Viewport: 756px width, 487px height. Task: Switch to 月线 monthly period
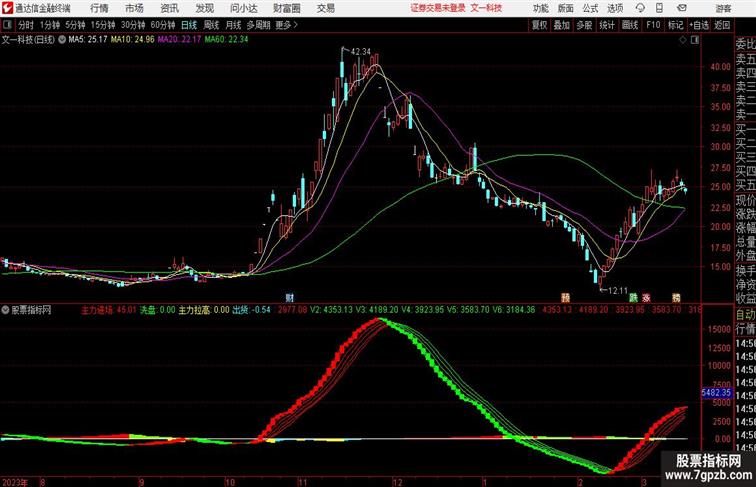[233, 25]
